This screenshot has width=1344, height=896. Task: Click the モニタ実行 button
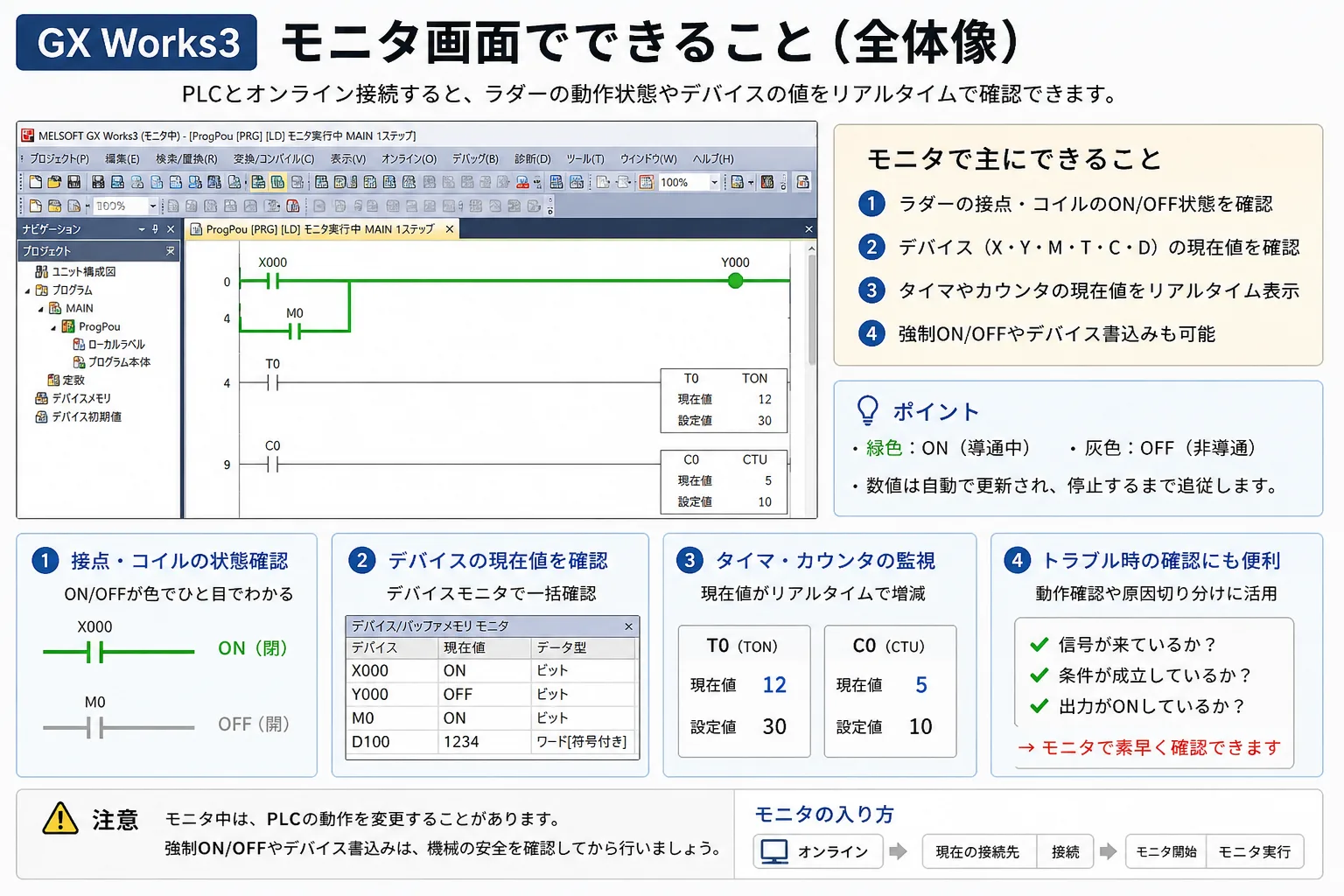pyautogui.click(x=1255, y=851)
